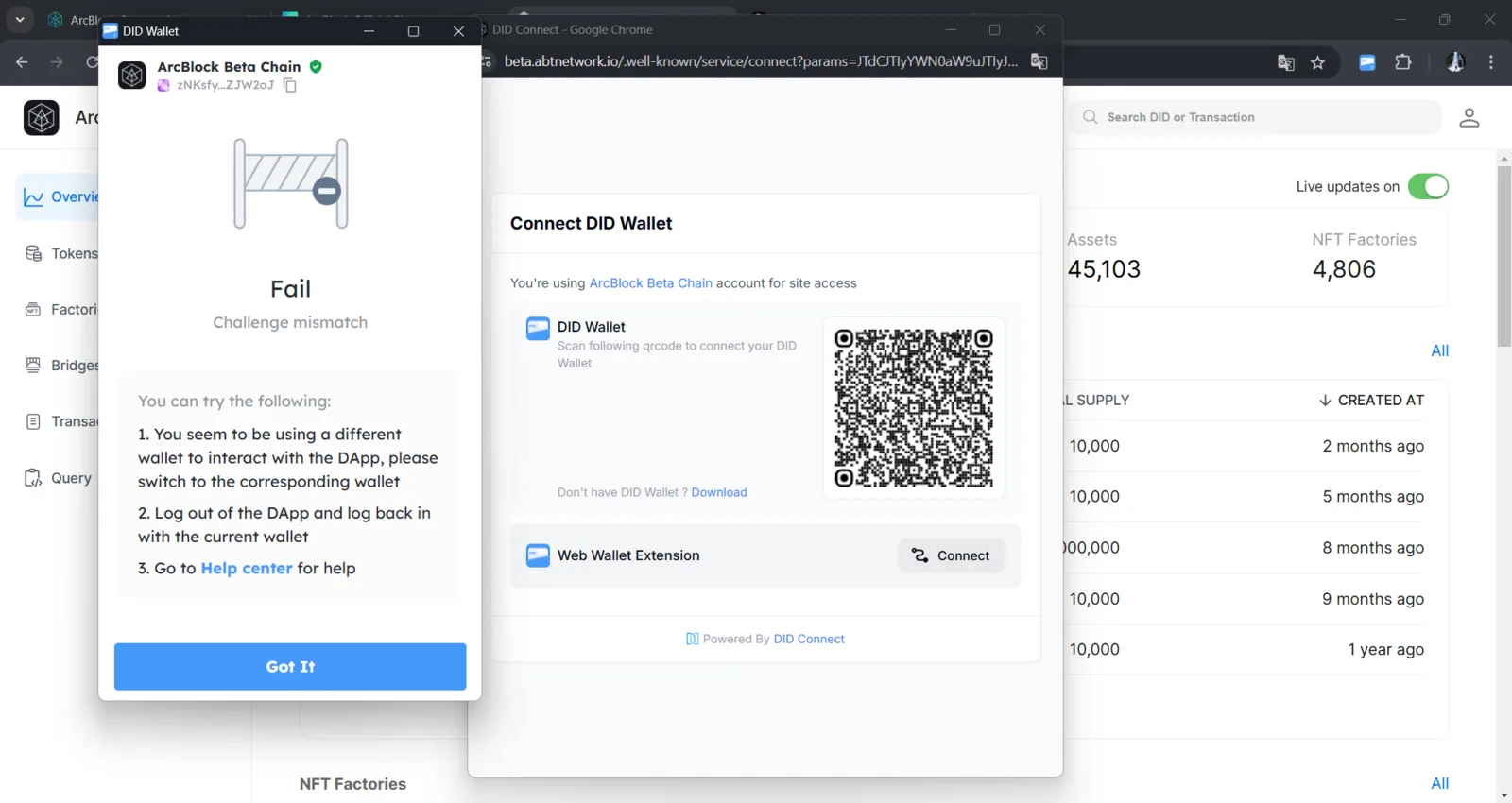Screen dimensions: 1512x803
Task: Click the '5 months ago' table cell
Action: (1372, 497)
